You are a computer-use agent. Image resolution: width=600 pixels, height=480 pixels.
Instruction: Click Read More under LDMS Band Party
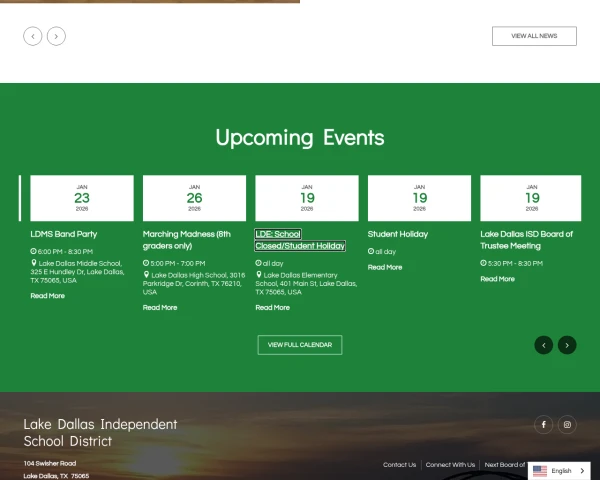click(x=47, y=296)
